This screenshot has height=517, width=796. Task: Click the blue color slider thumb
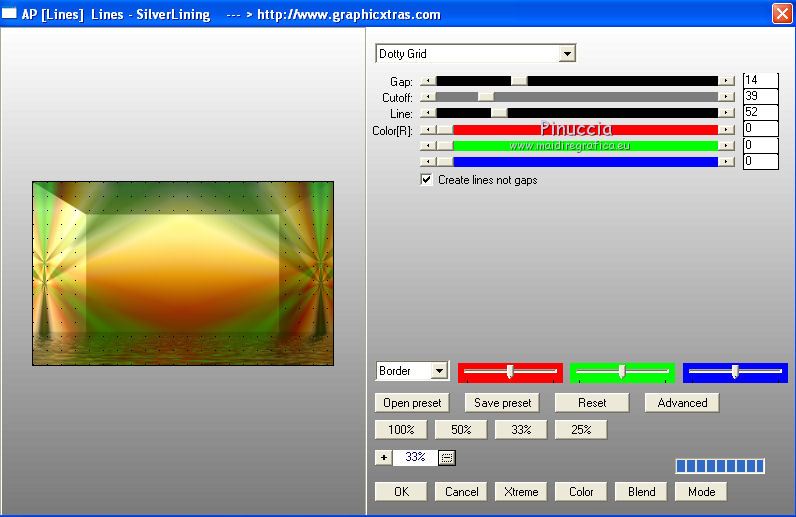pos(445,161)
